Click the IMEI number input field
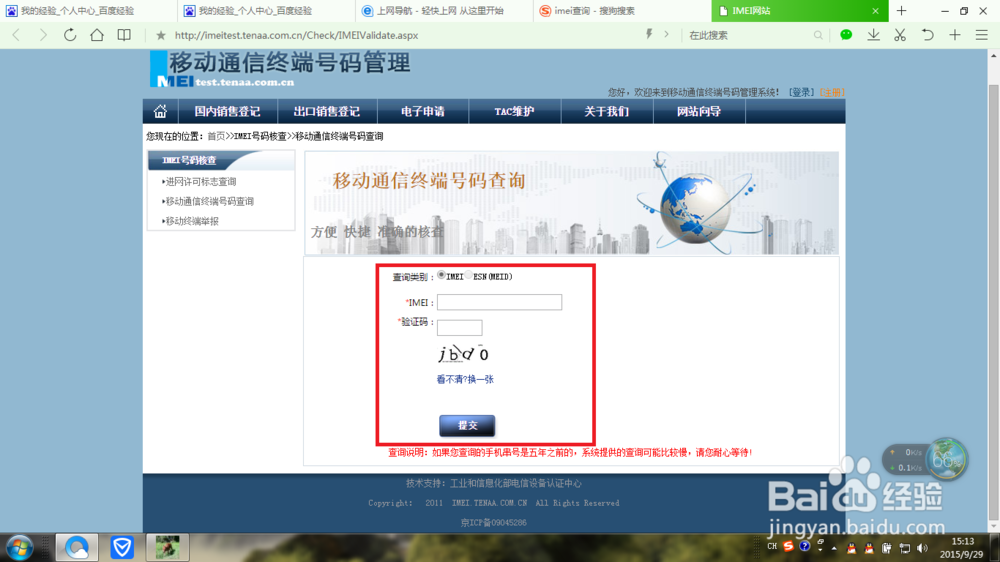1000x562 pixels. click(x=499, y=302)
